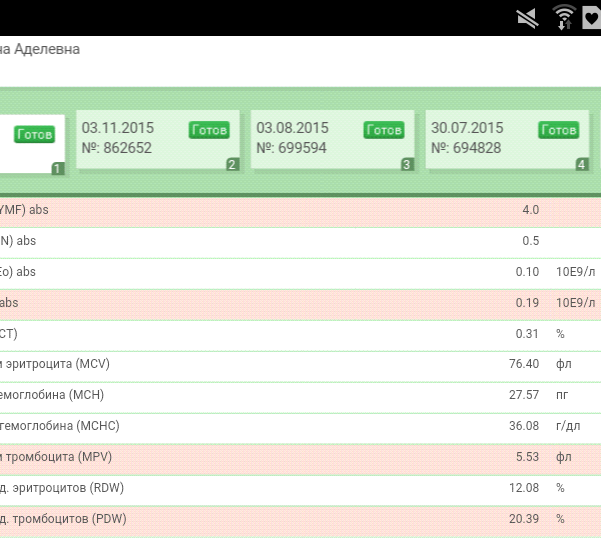Tap the Wi-Fi signal status icon
Screen dimensions: 601x540
pyautogui.click(x=563, y=17)
